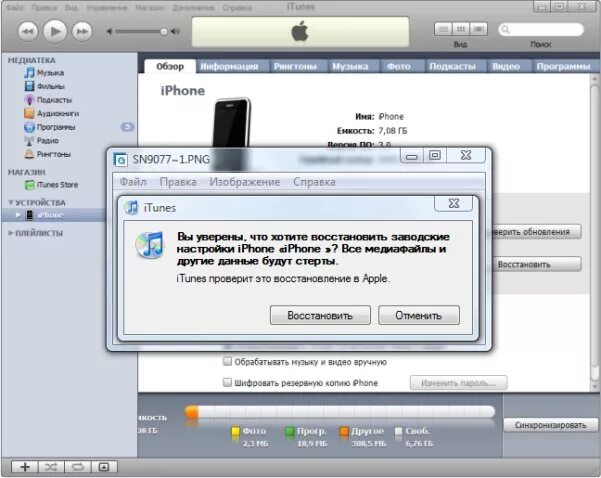
Task: Click the loud volume speaker icon
Action: [175, 31]
